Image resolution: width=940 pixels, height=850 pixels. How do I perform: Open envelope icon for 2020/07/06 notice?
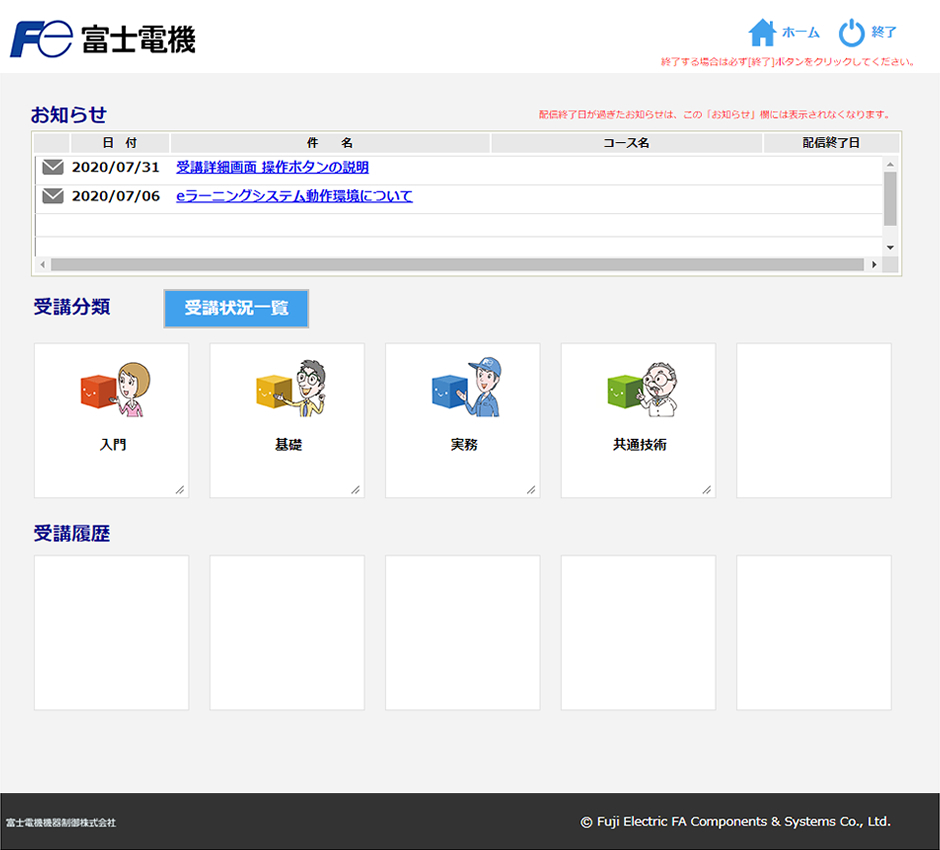(x=53, y=195)
